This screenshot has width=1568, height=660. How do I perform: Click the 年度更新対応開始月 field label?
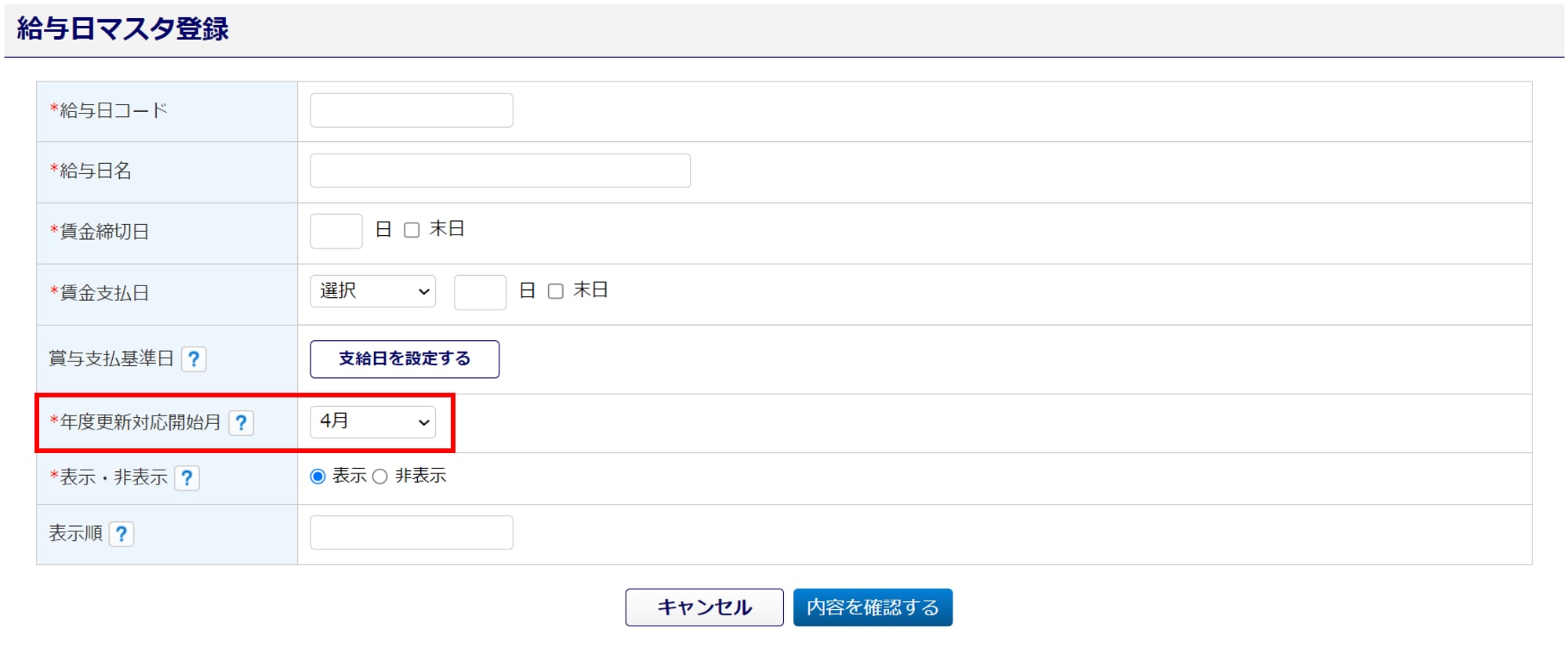[x=140, y=422]
